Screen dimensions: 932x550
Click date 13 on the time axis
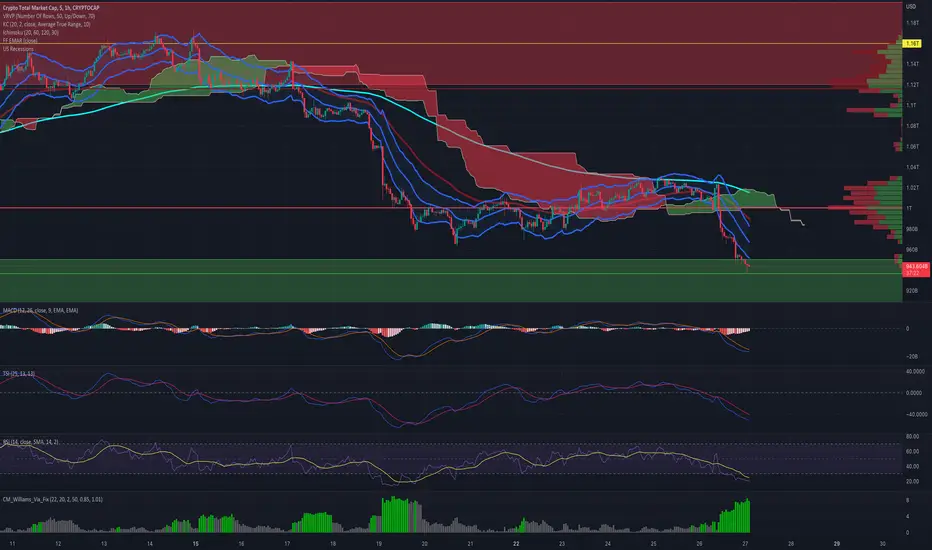pyautogui.click(x=104, y=543)
